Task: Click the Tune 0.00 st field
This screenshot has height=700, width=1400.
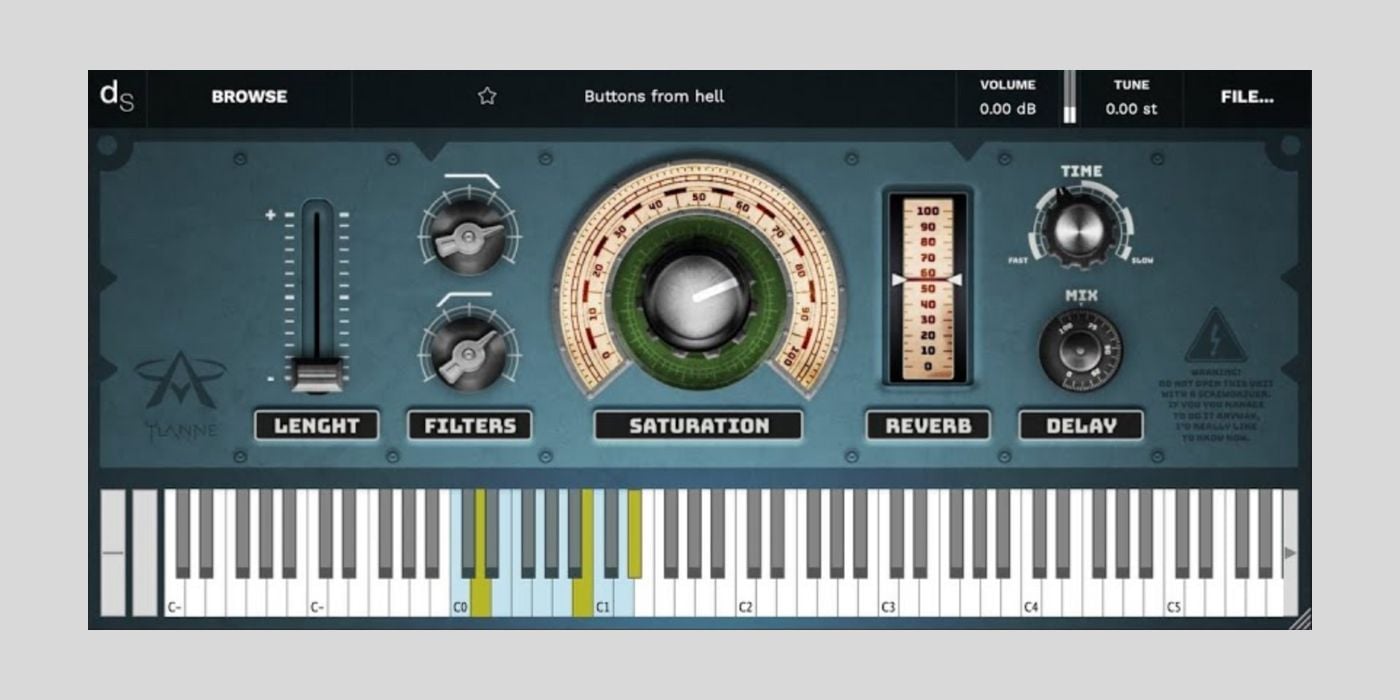Action: tap(1131, 98)
